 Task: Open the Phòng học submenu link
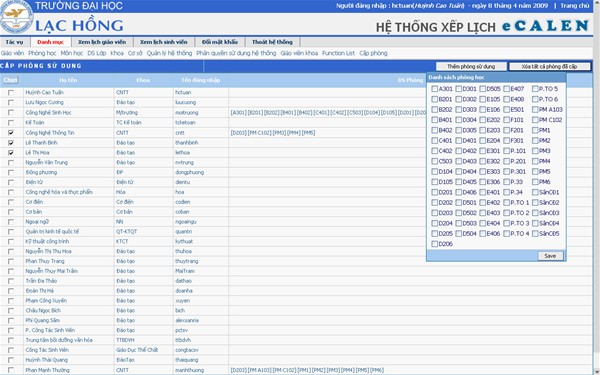[42, 53]
